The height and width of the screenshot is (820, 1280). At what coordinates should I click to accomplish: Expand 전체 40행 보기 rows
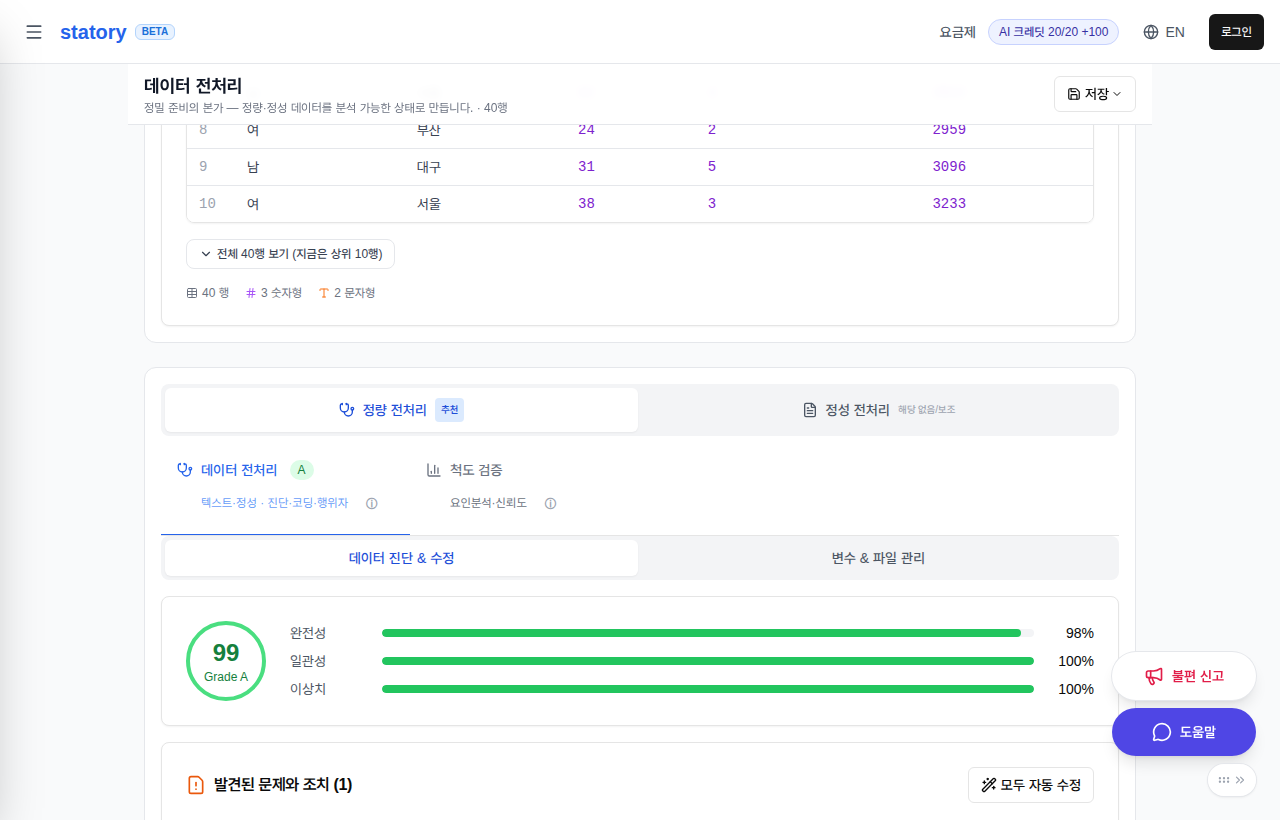point(290,254)
